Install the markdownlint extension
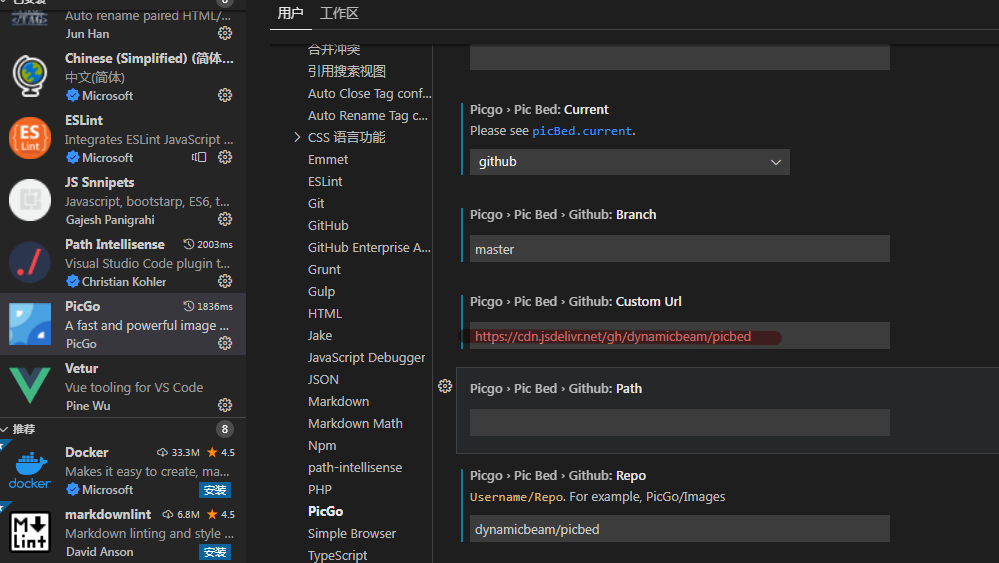999x563 pixels. click(215, 552)
